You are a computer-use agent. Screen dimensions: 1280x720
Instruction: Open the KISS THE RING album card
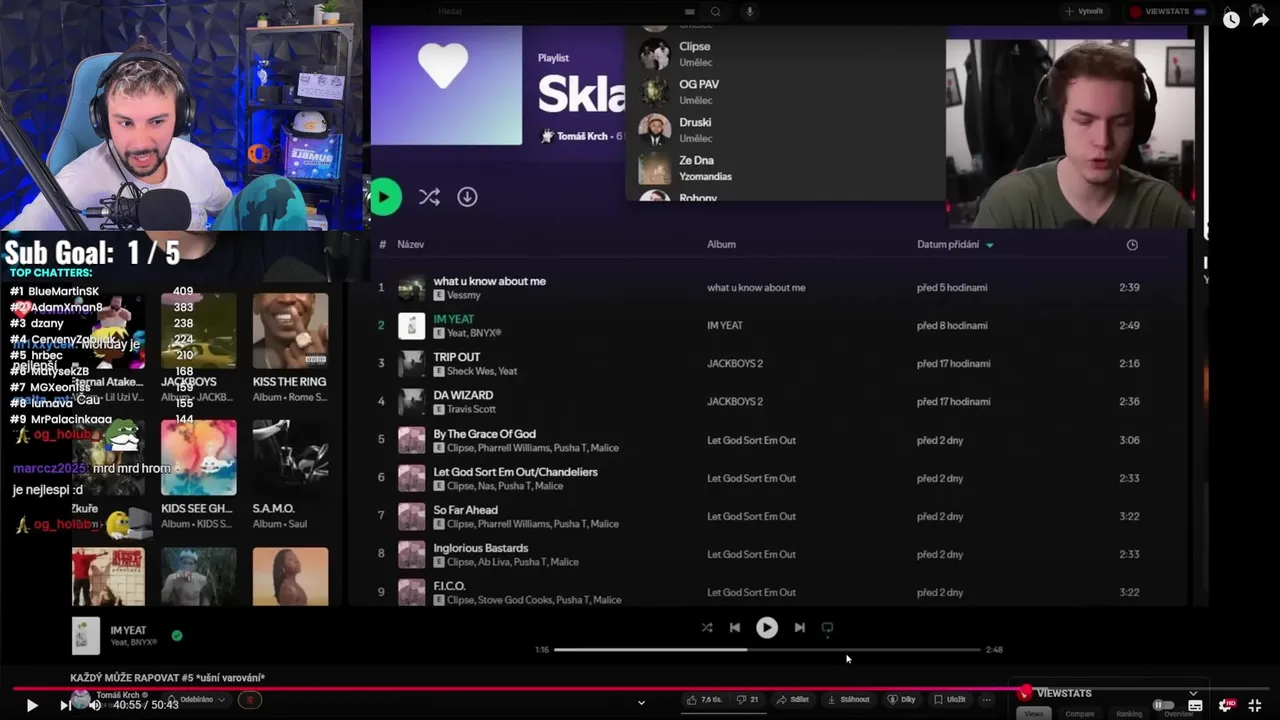290,347
